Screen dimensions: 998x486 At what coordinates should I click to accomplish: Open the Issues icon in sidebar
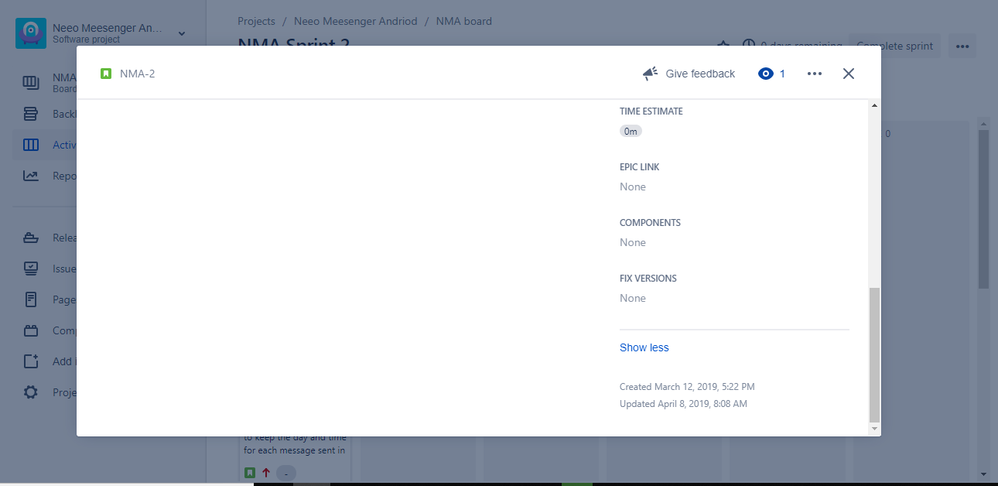click(x=31, y=268)
